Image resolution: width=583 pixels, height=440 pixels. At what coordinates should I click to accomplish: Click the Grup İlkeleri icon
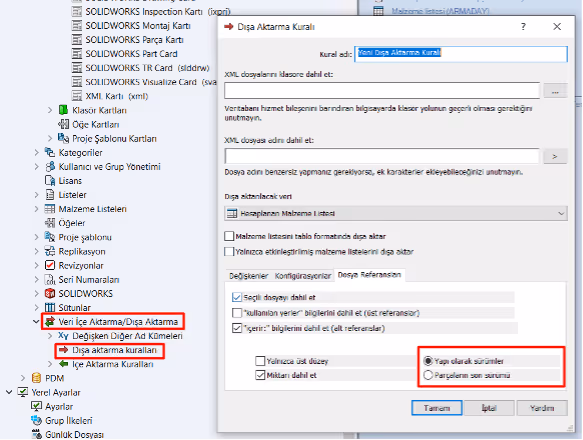(36, 420)
